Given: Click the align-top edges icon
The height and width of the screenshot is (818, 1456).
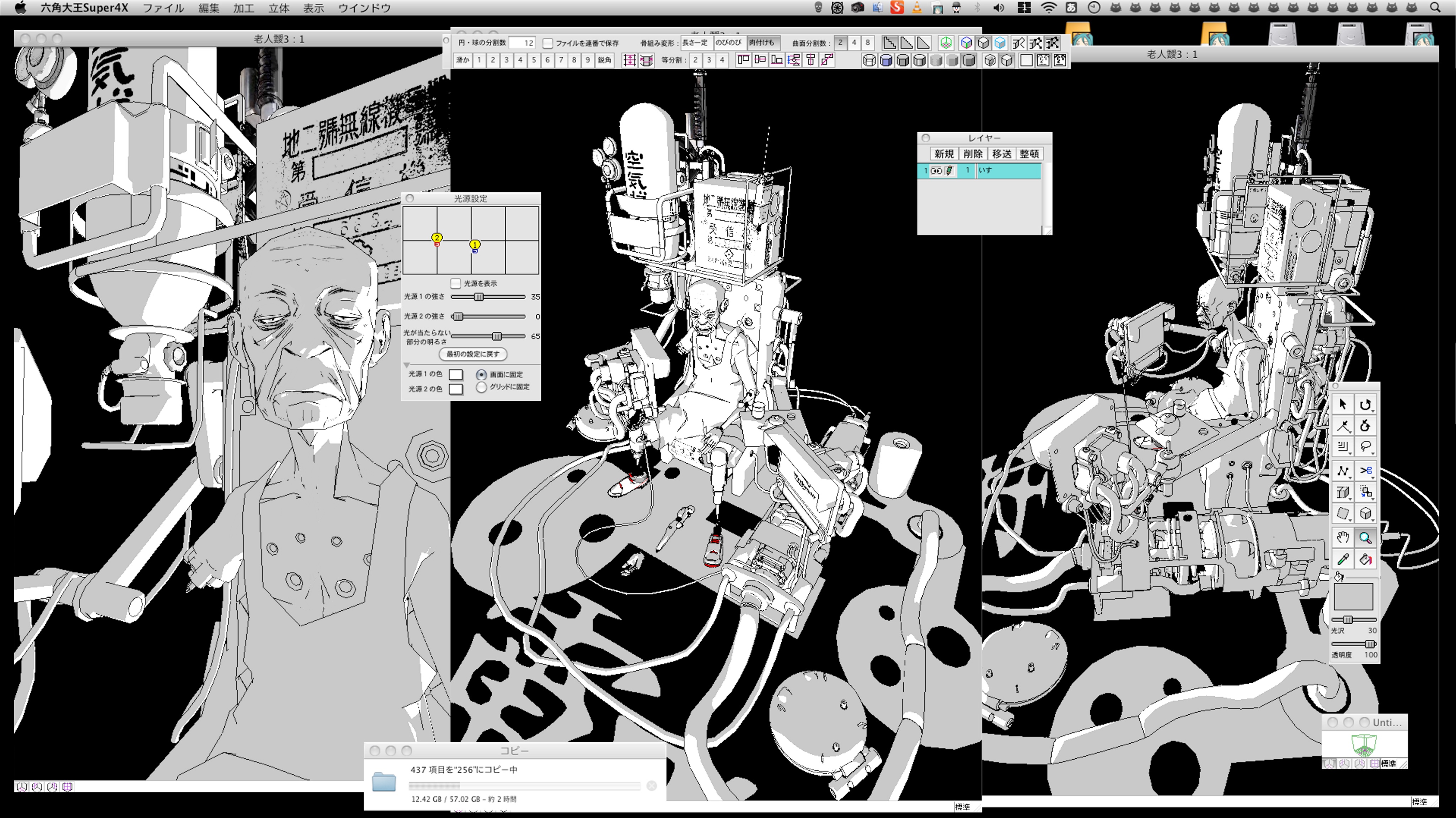Looking at the screenshot, I should click(744, 60).
